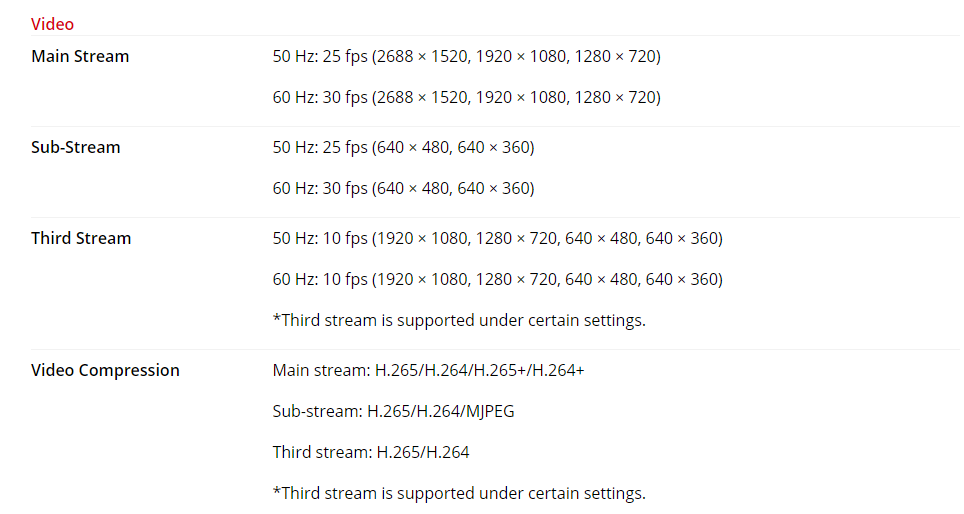Click third stream note under Video Compression
This screenshot has height=514, width=964.
click(459, 493)
